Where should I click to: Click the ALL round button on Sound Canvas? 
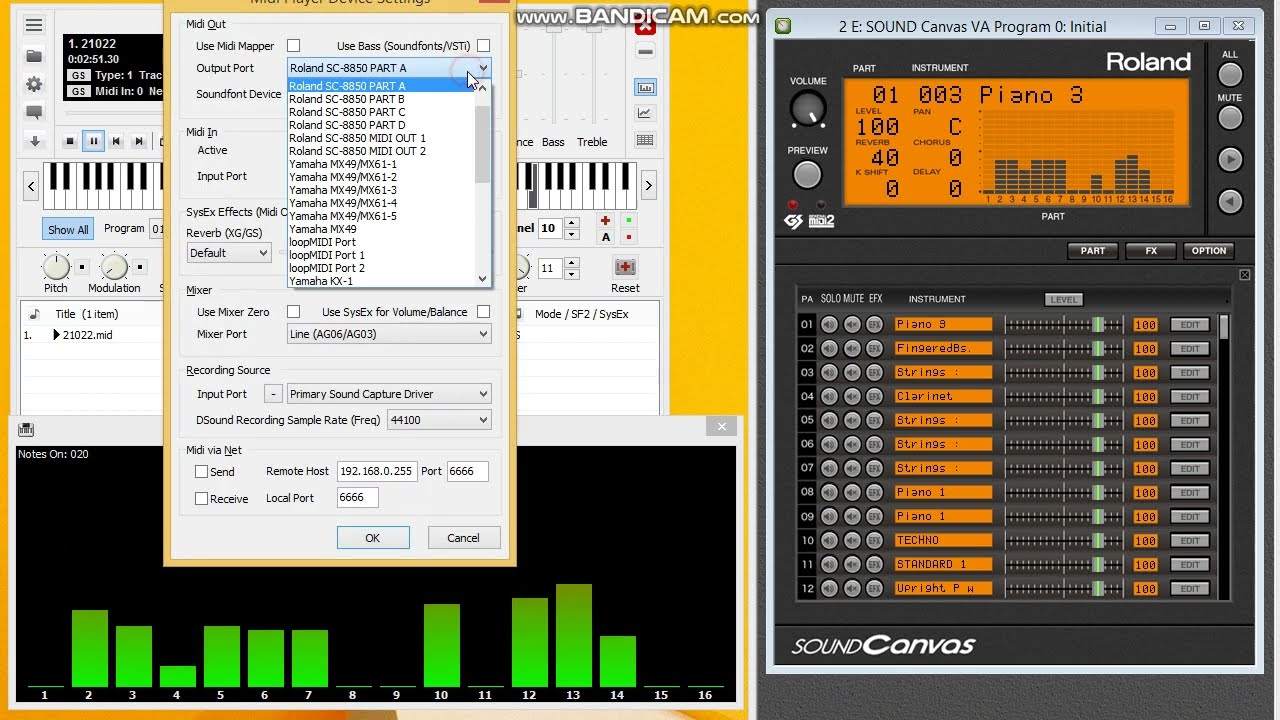pyautogui.click(x=1230, y=74)
